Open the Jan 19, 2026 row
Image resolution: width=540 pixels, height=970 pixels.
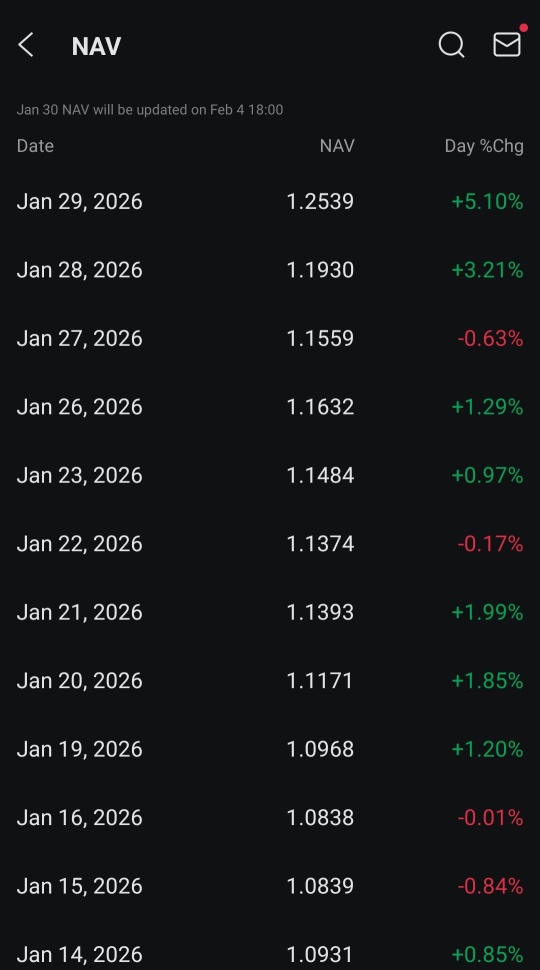click(270, 749)
